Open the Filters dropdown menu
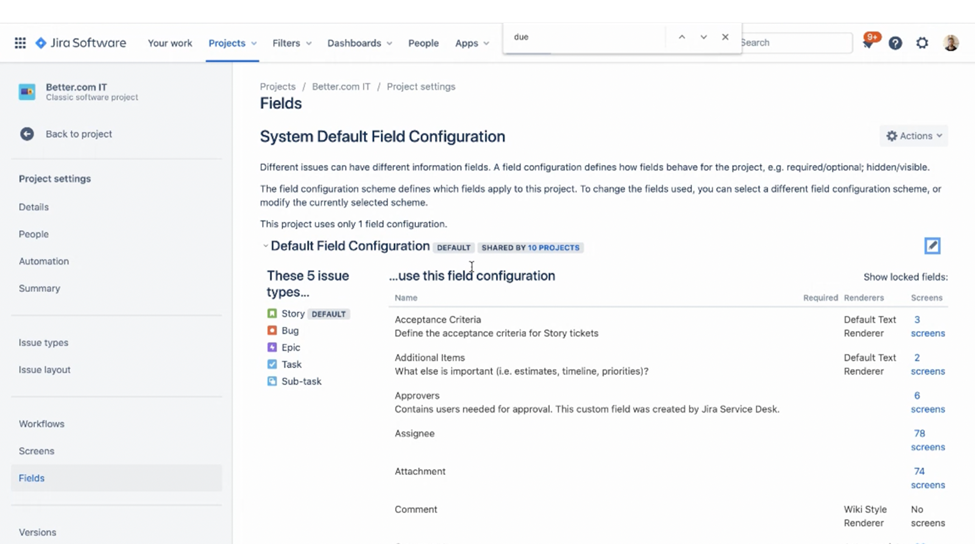Image resolution: width=975 pixels, height=544 pixels. coord(292,43)
